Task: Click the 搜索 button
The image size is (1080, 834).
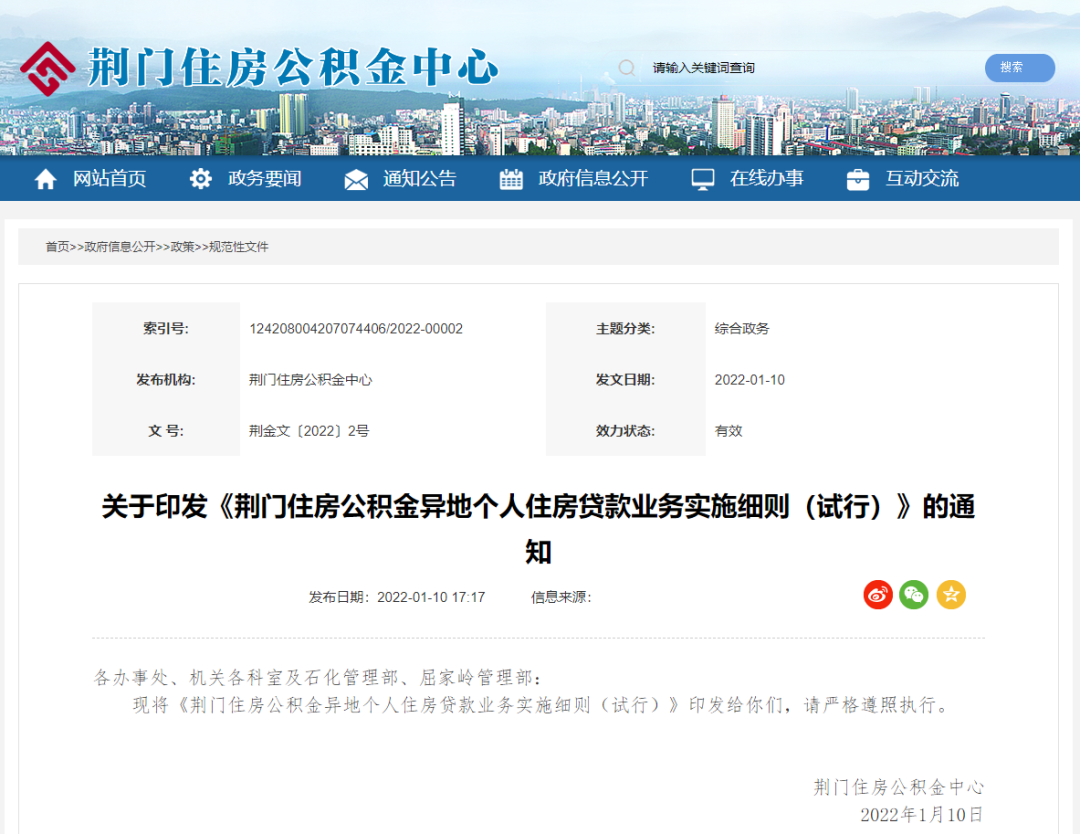Action: pyautogui.click(x=1019, y=67)
